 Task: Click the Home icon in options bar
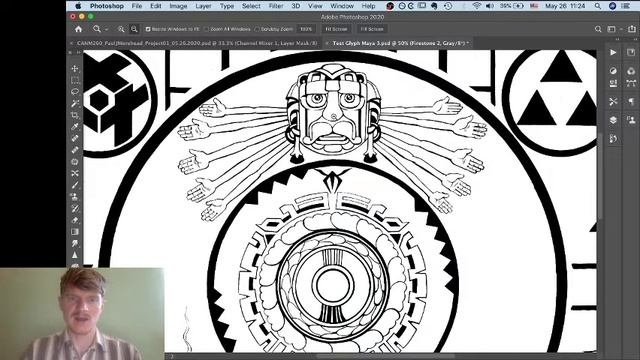(x=78, y=29)
